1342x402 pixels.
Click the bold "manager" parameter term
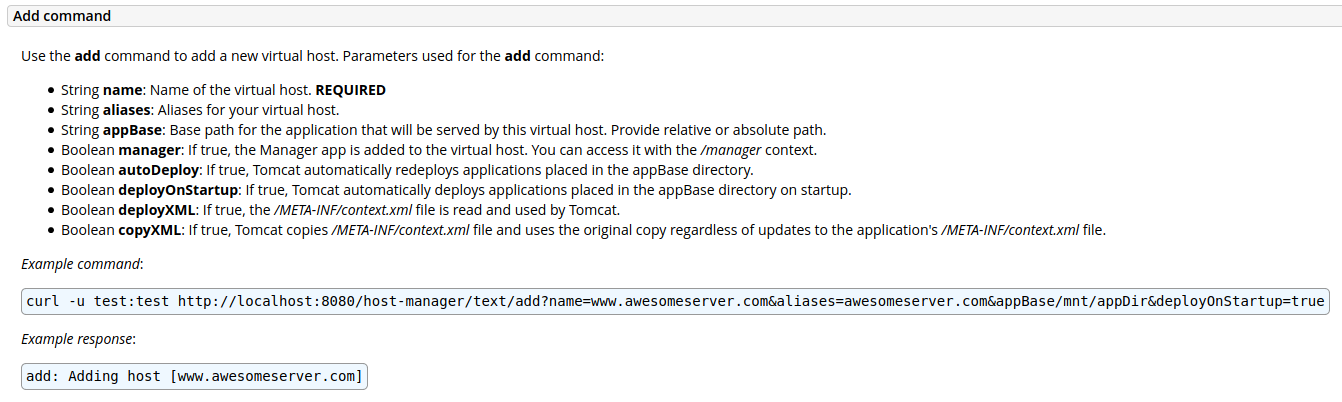click(x=149, y=150)
